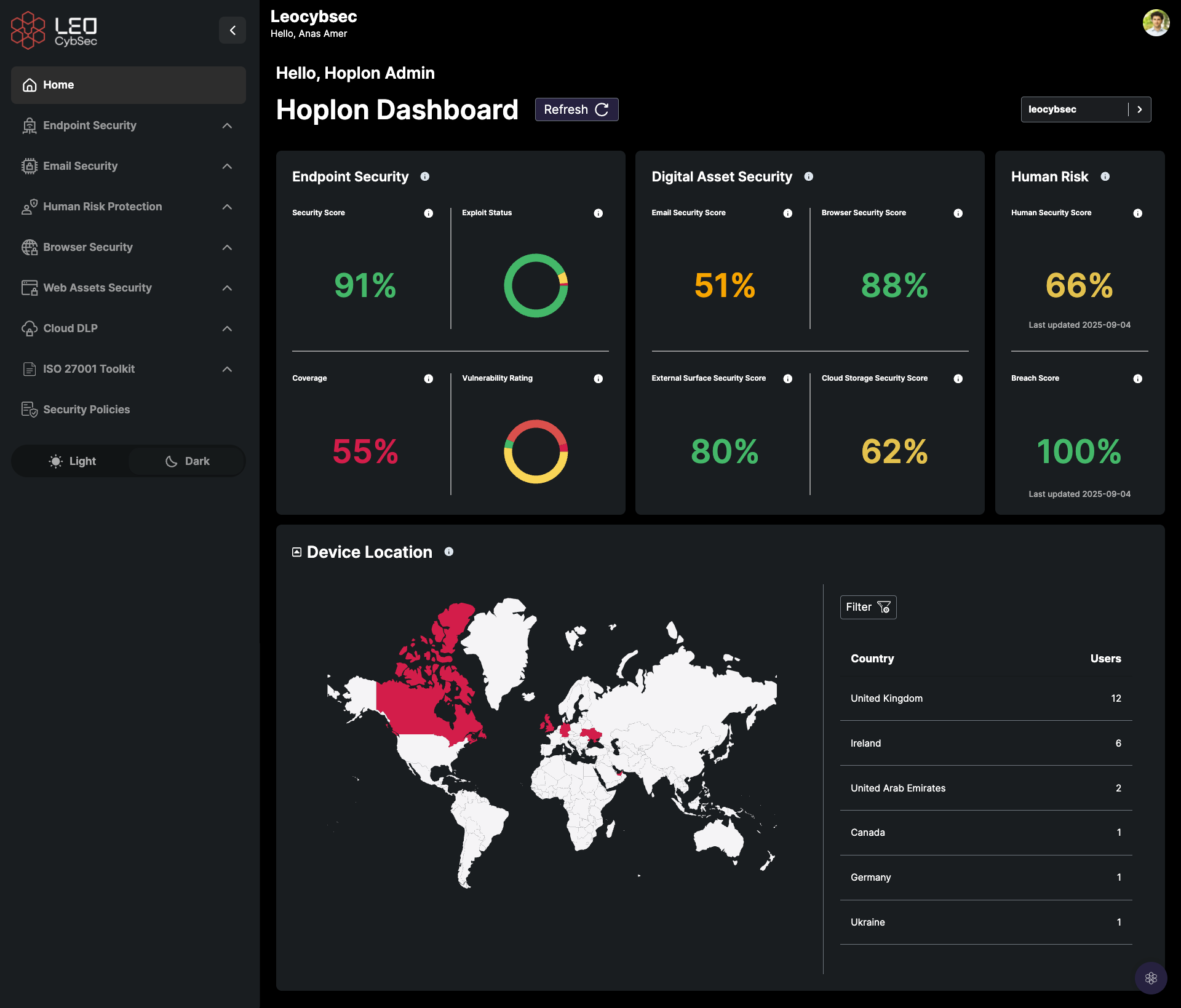Switch to Light theme
This screenshot has height=1008, width=1181.
click(73, 461)
